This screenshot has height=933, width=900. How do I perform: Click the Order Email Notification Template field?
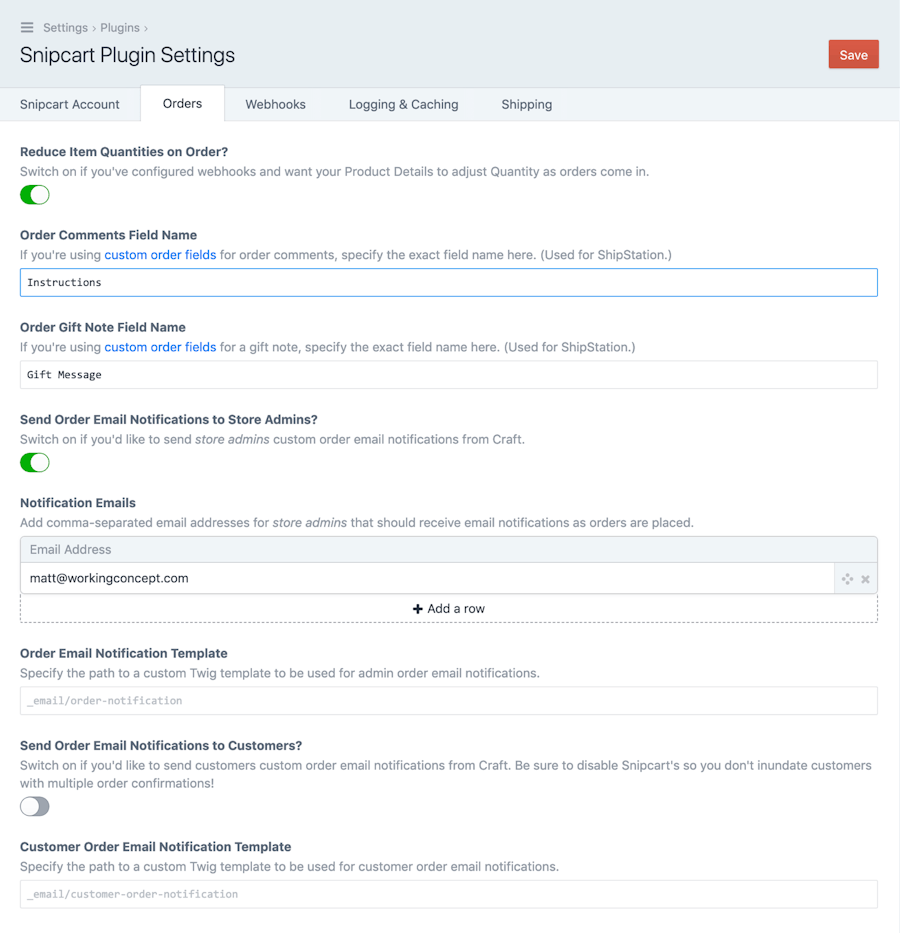pos(449,700)
